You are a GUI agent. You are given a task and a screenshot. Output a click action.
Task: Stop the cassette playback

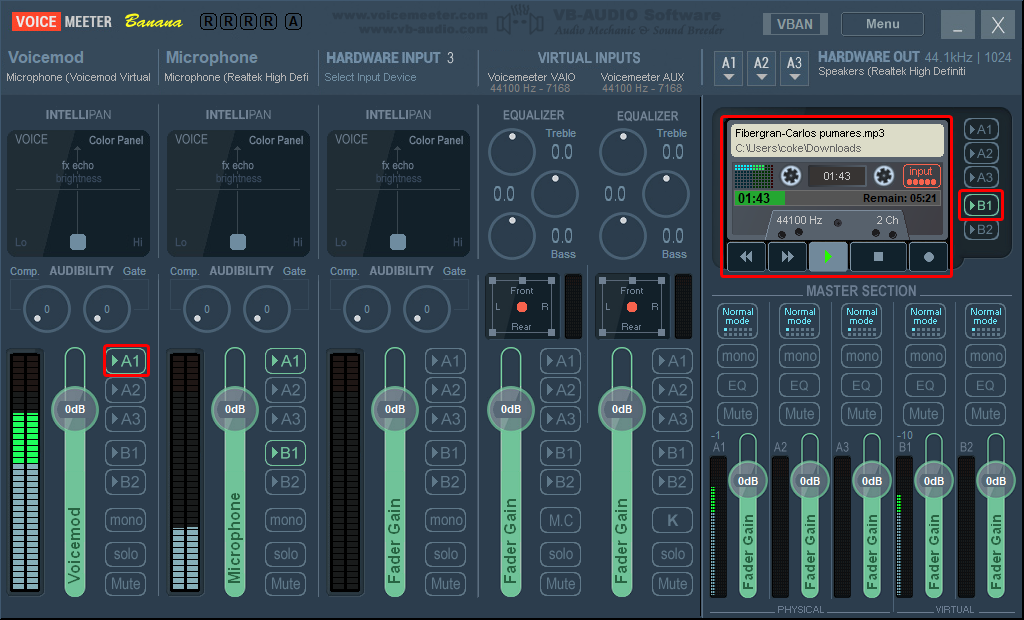click(x=878, y=257)
